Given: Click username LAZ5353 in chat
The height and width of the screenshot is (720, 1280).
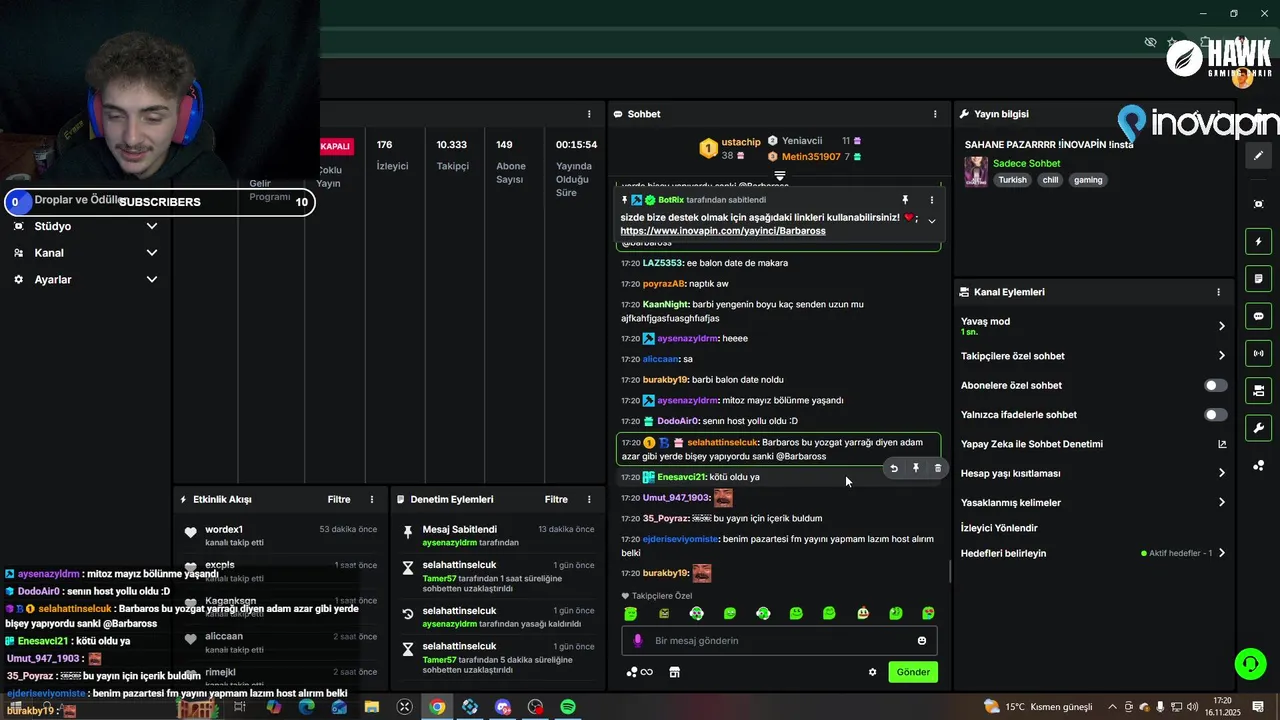Looking at the screenshot, I should click(662, 263).
